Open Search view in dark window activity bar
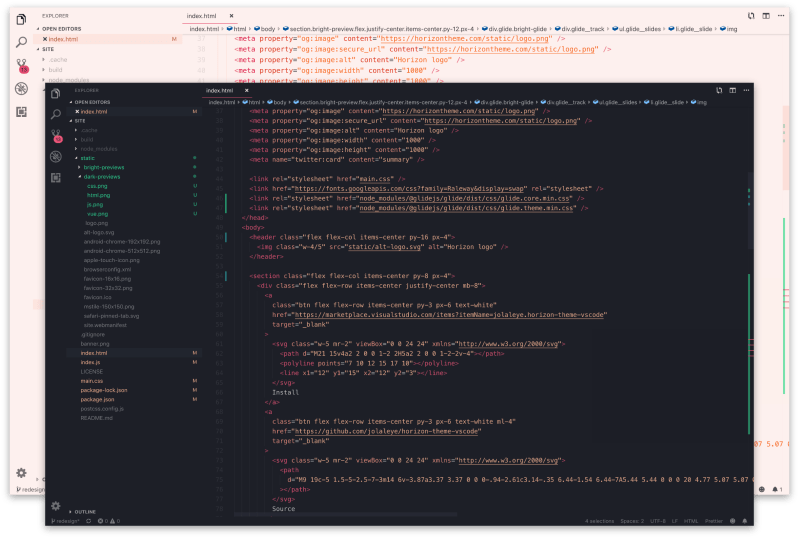Viewport: 799px width, 538px height. (56, 114)
